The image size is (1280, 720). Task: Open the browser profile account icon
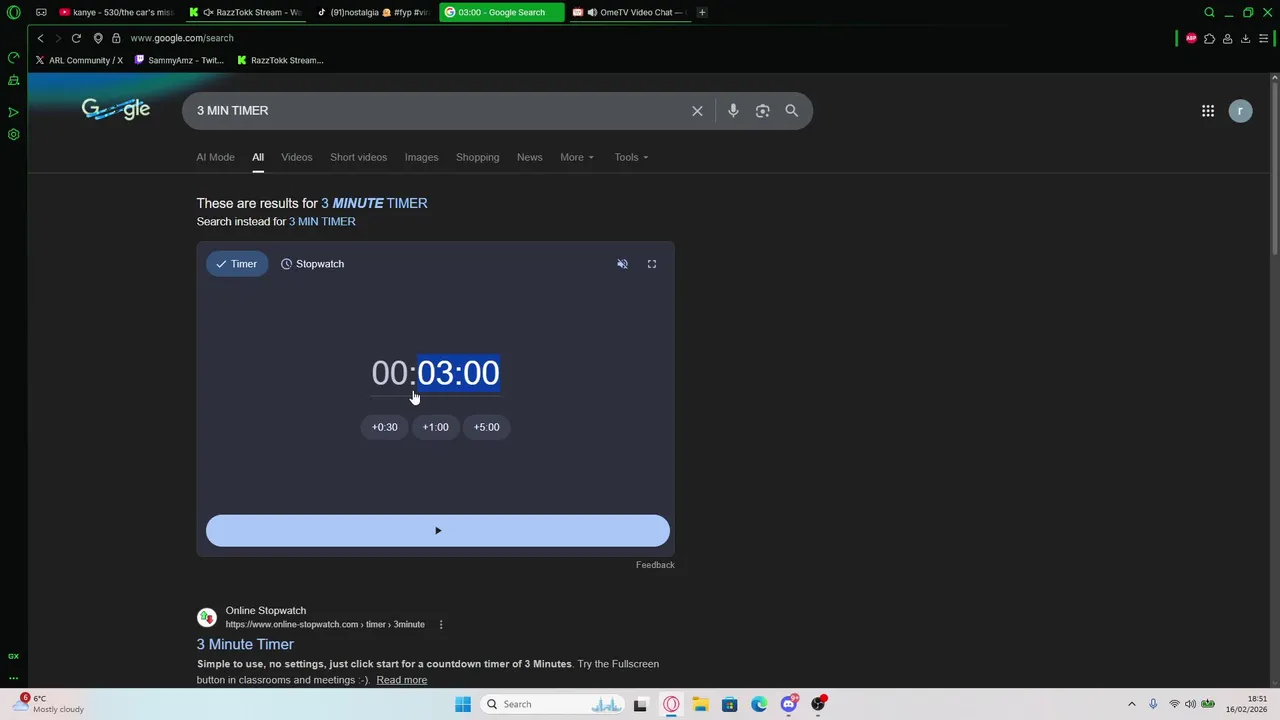pos(1227,38)
